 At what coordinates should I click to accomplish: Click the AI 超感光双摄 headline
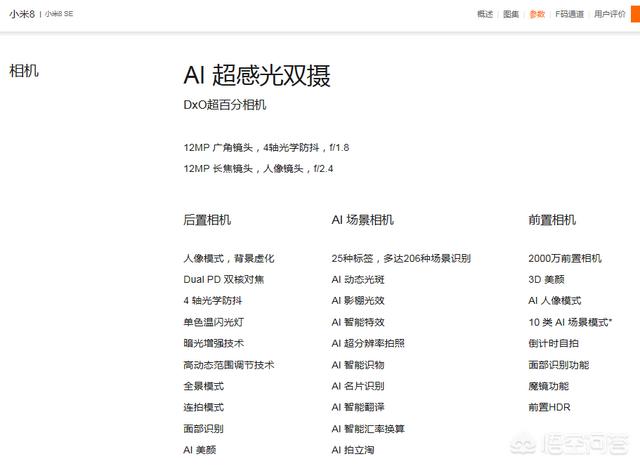[257, 75]
